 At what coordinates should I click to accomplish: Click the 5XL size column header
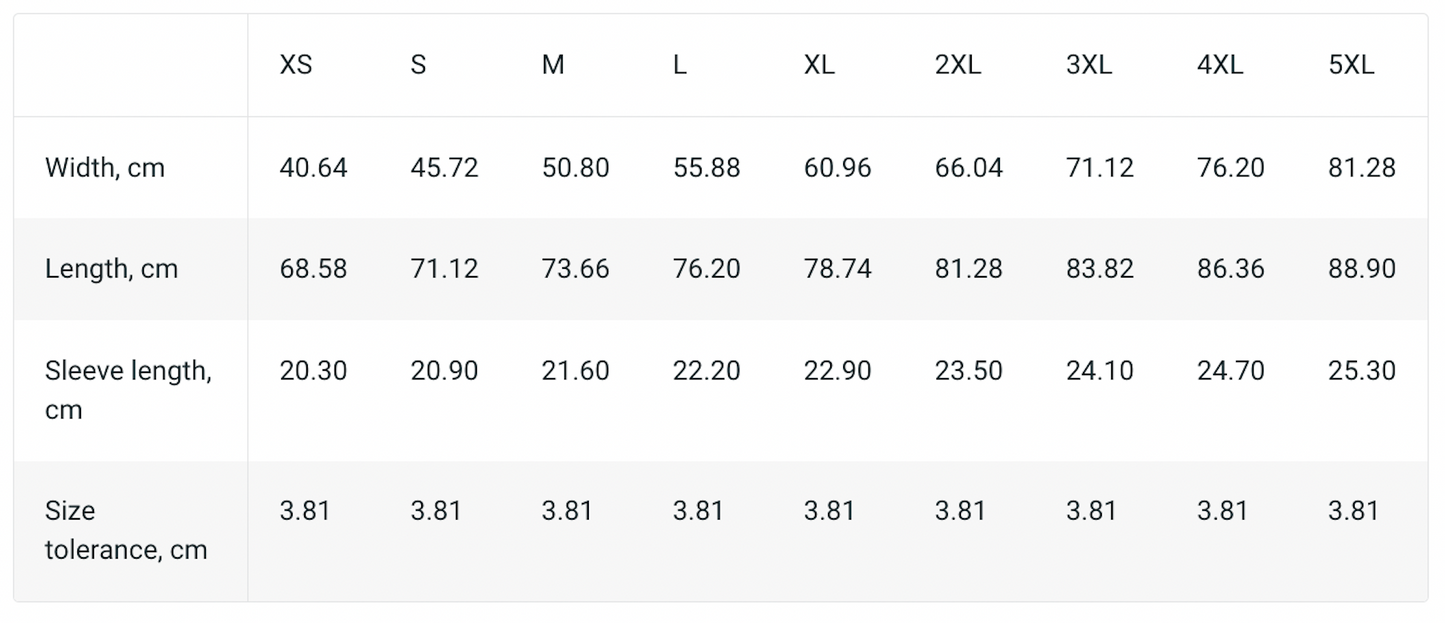(1351, 65)
